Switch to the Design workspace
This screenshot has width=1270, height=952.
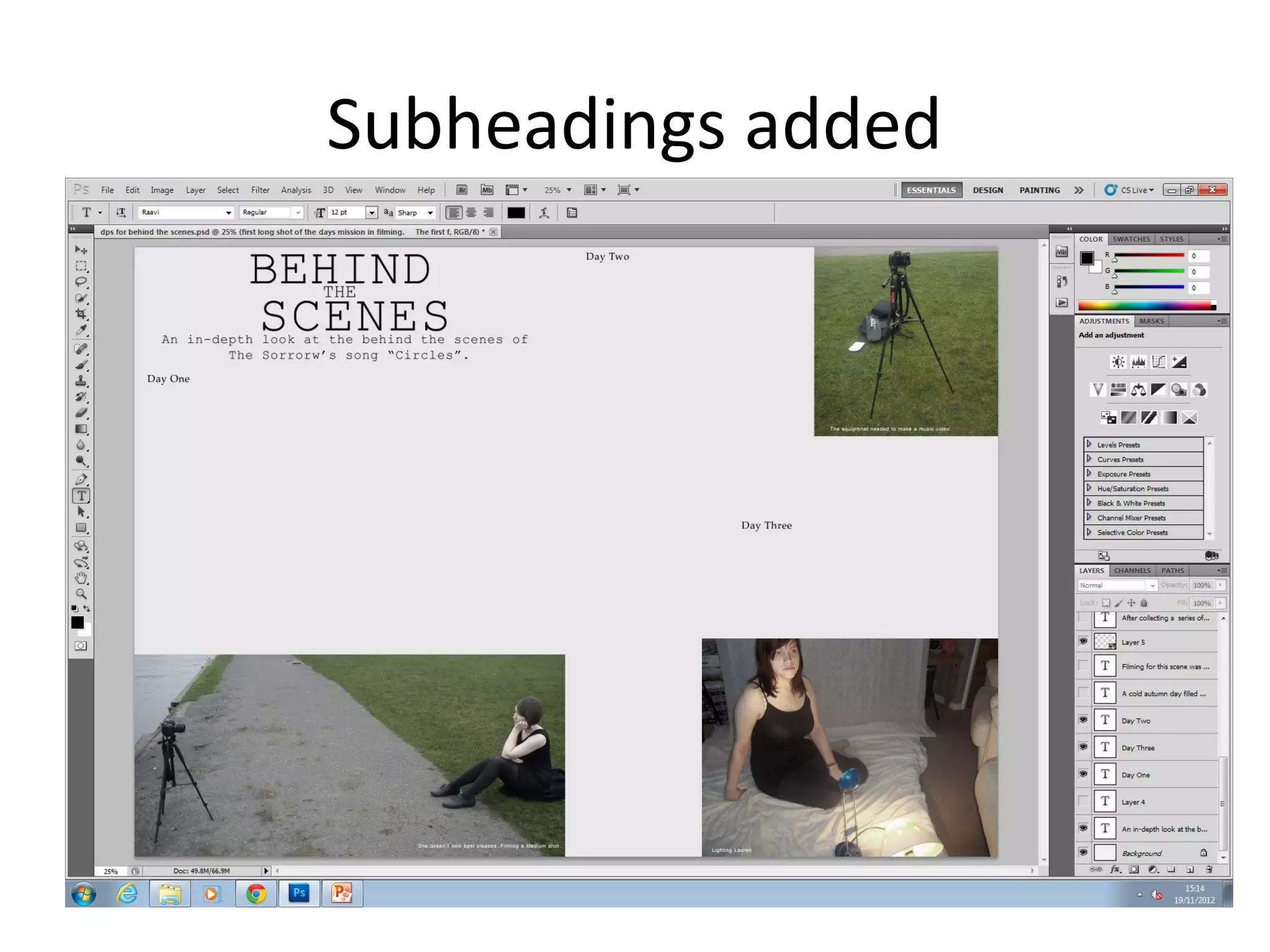coord(988,190)
